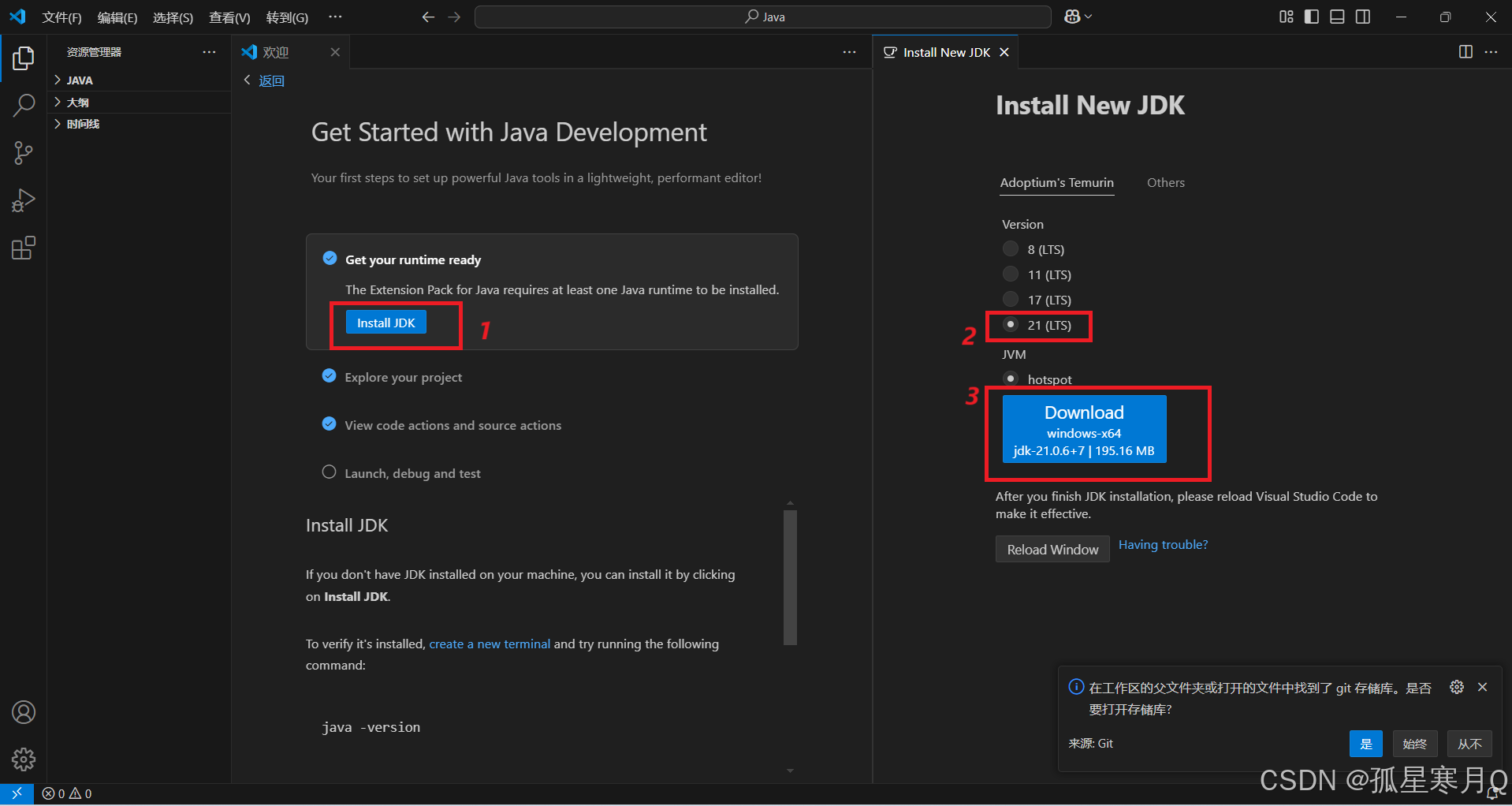Close the 欢迎 tab
1512x806 pixels.
point(335,52)
